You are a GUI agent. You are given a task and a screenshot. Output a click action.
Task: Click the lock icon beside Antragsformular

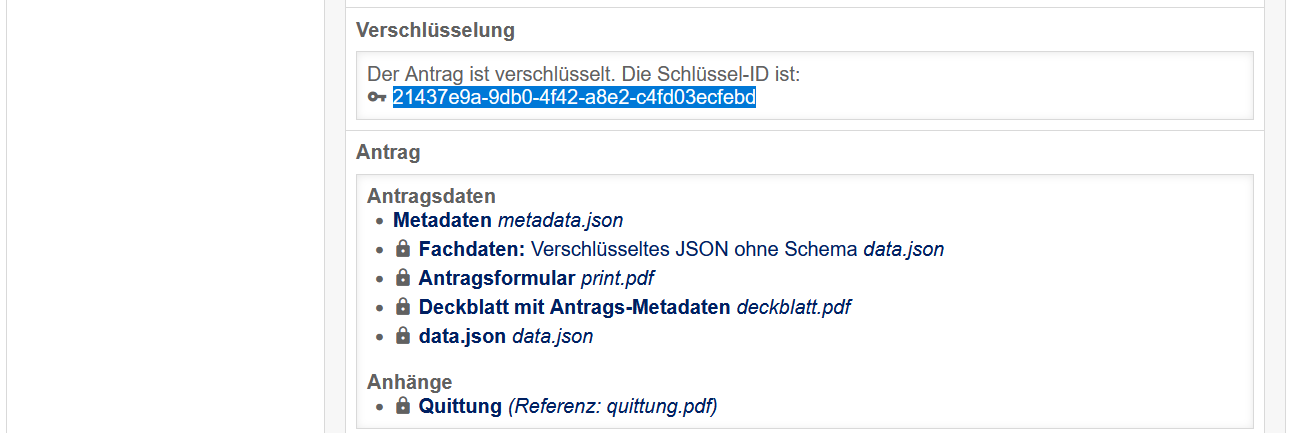(x=403, y=277)
